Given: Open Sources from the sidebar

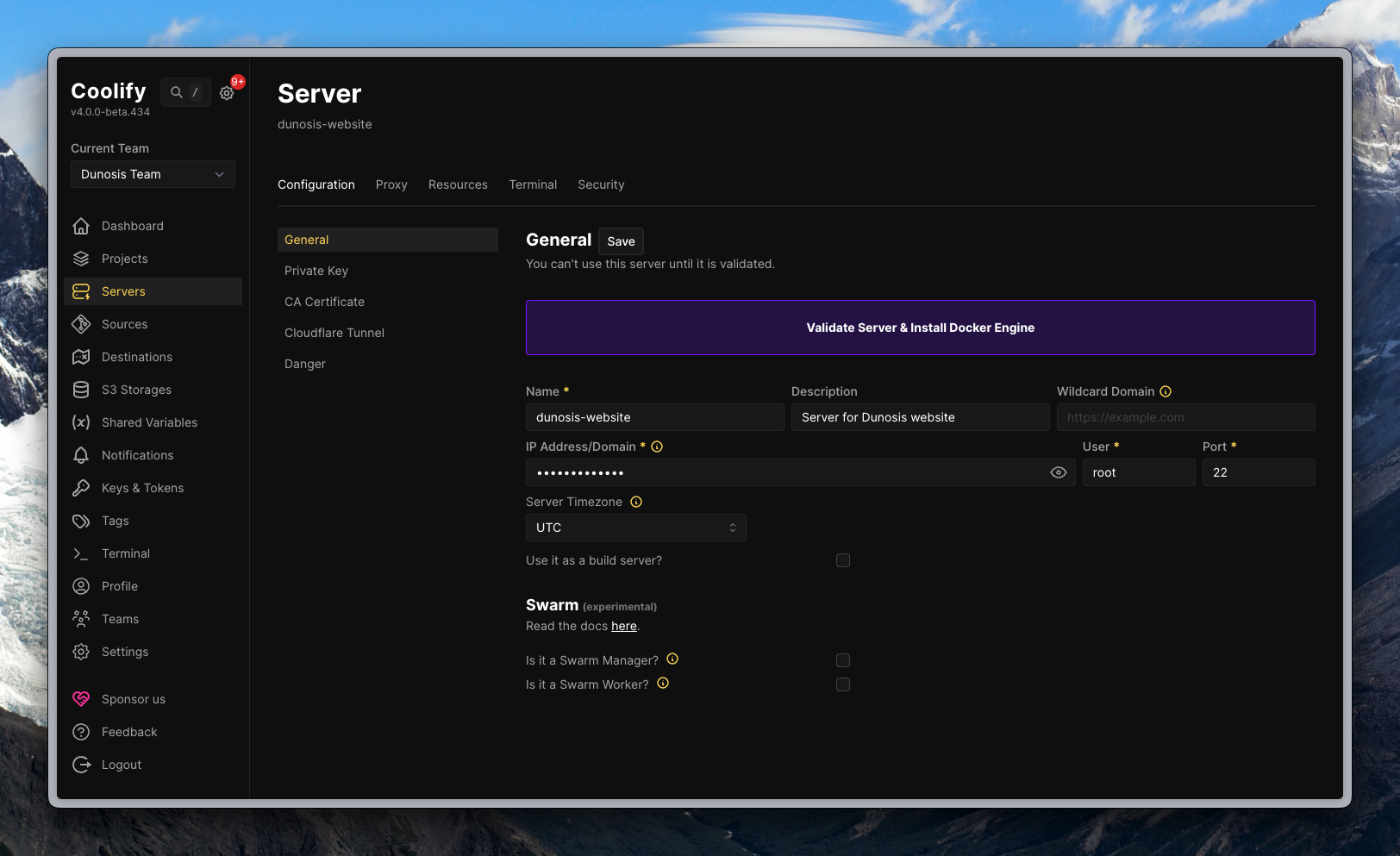Looking at the screenshot, I should point(126,324).
